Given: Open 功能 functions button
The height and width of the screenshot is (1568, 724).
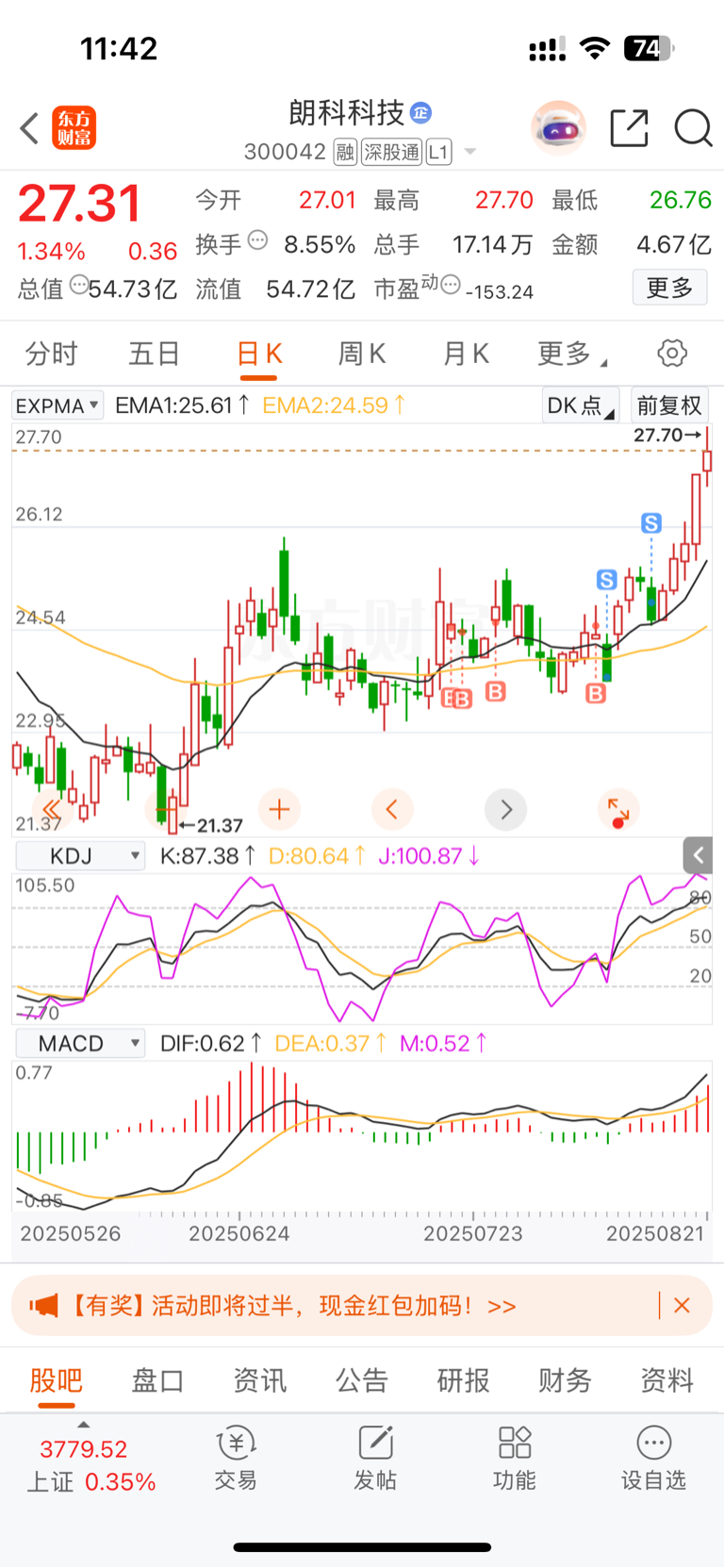Looking at the screenshot, I should [515, 1458].
